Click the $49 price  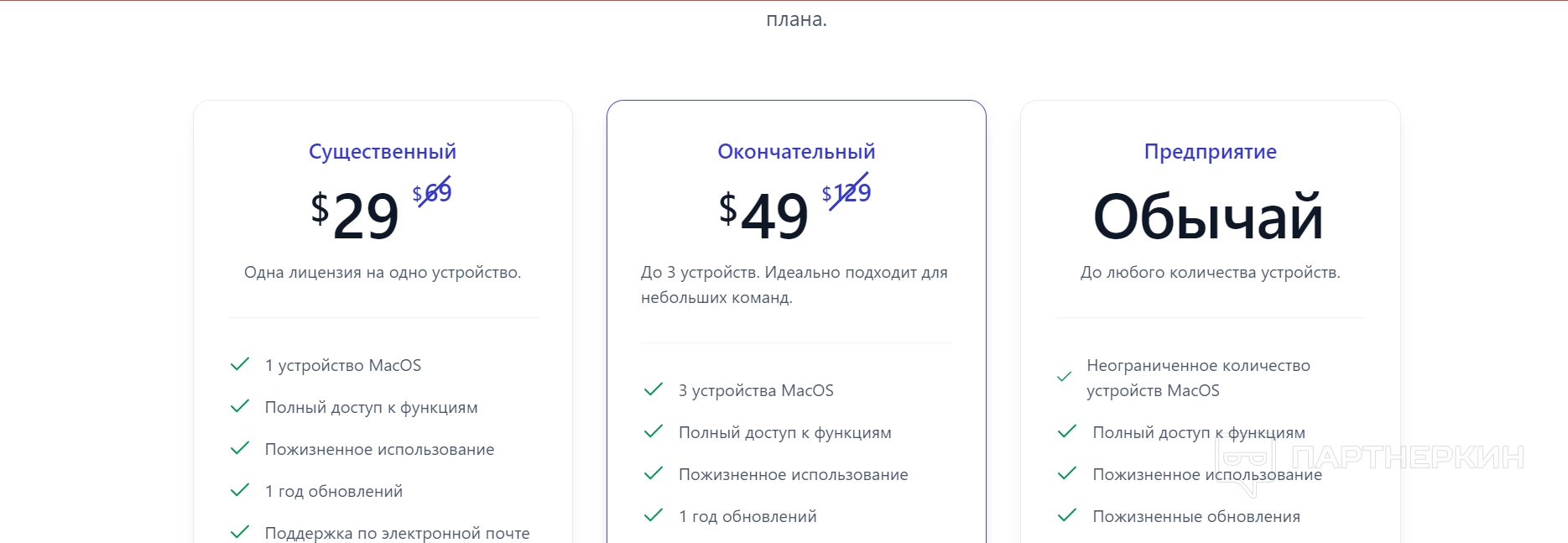pos(763,216)
